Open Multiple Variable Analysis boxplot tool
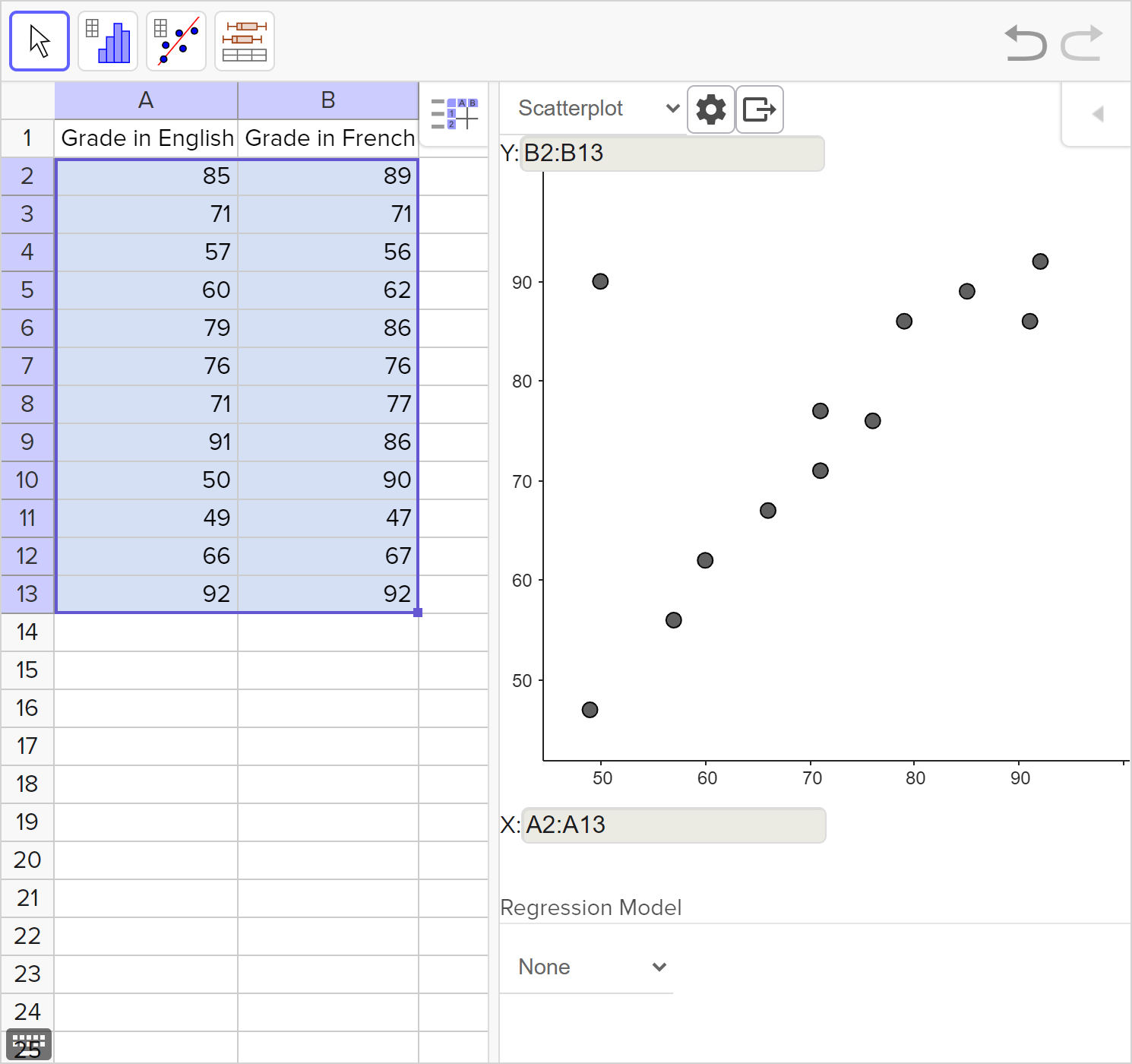Image resolution: width=1132 pixels, height=1064 pixels. click(x=245, y=41)
